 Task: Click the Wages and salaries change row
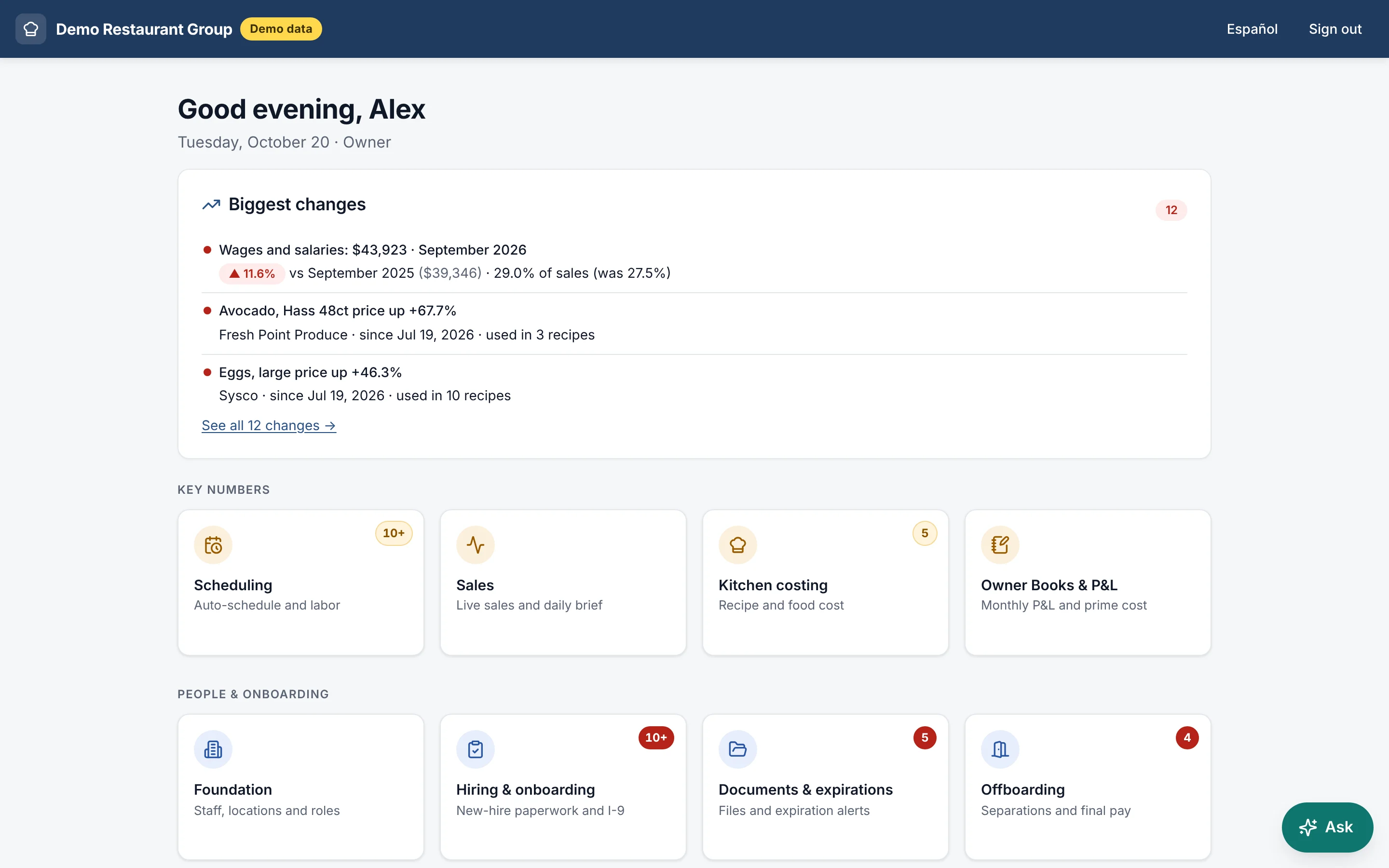pos(694,261)
